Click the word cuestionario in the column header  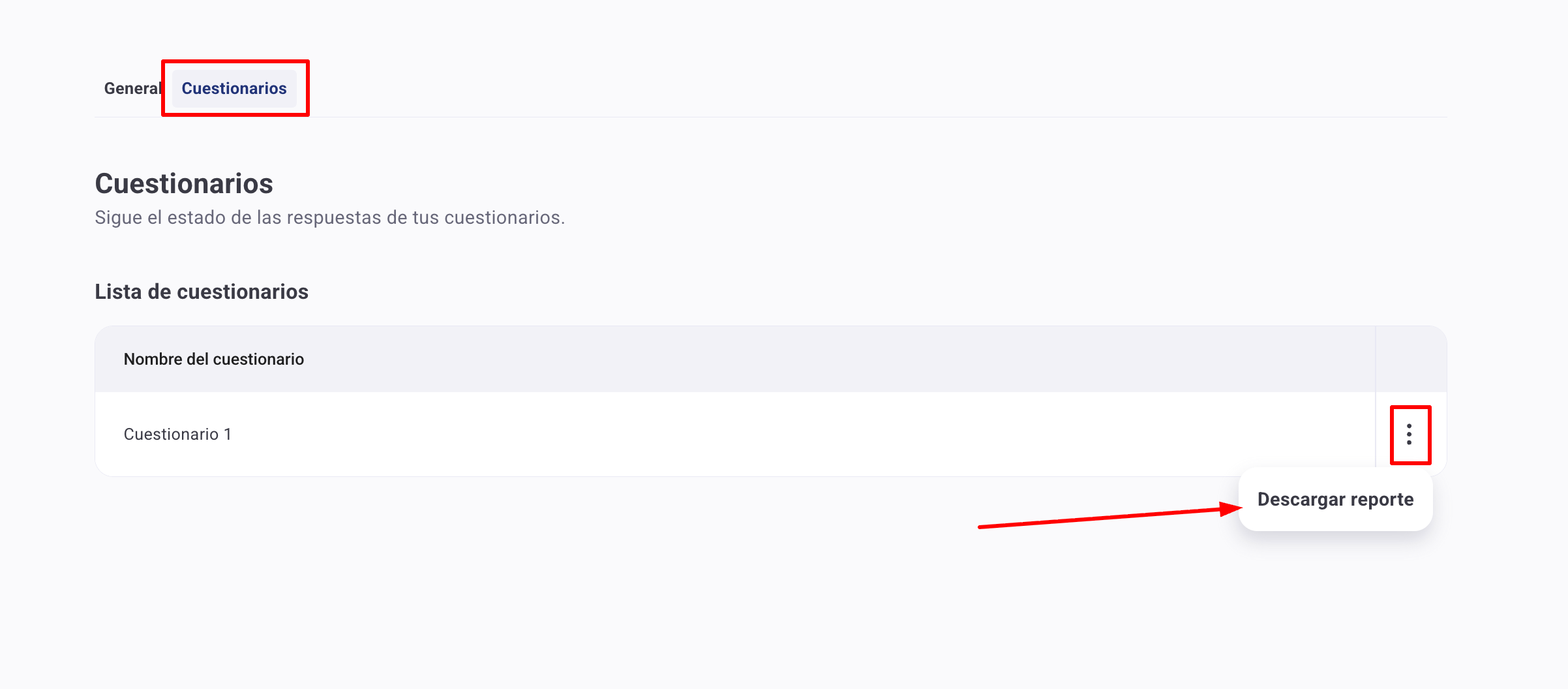click(x=258, y=360)
